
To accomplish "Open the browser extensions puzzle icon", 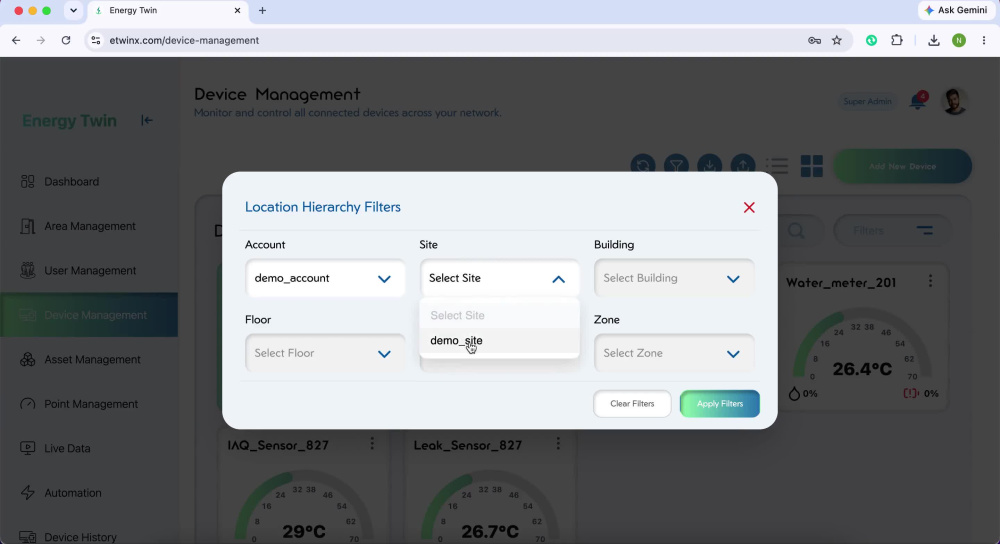I will pyautogui.click(x=897, y=40).
